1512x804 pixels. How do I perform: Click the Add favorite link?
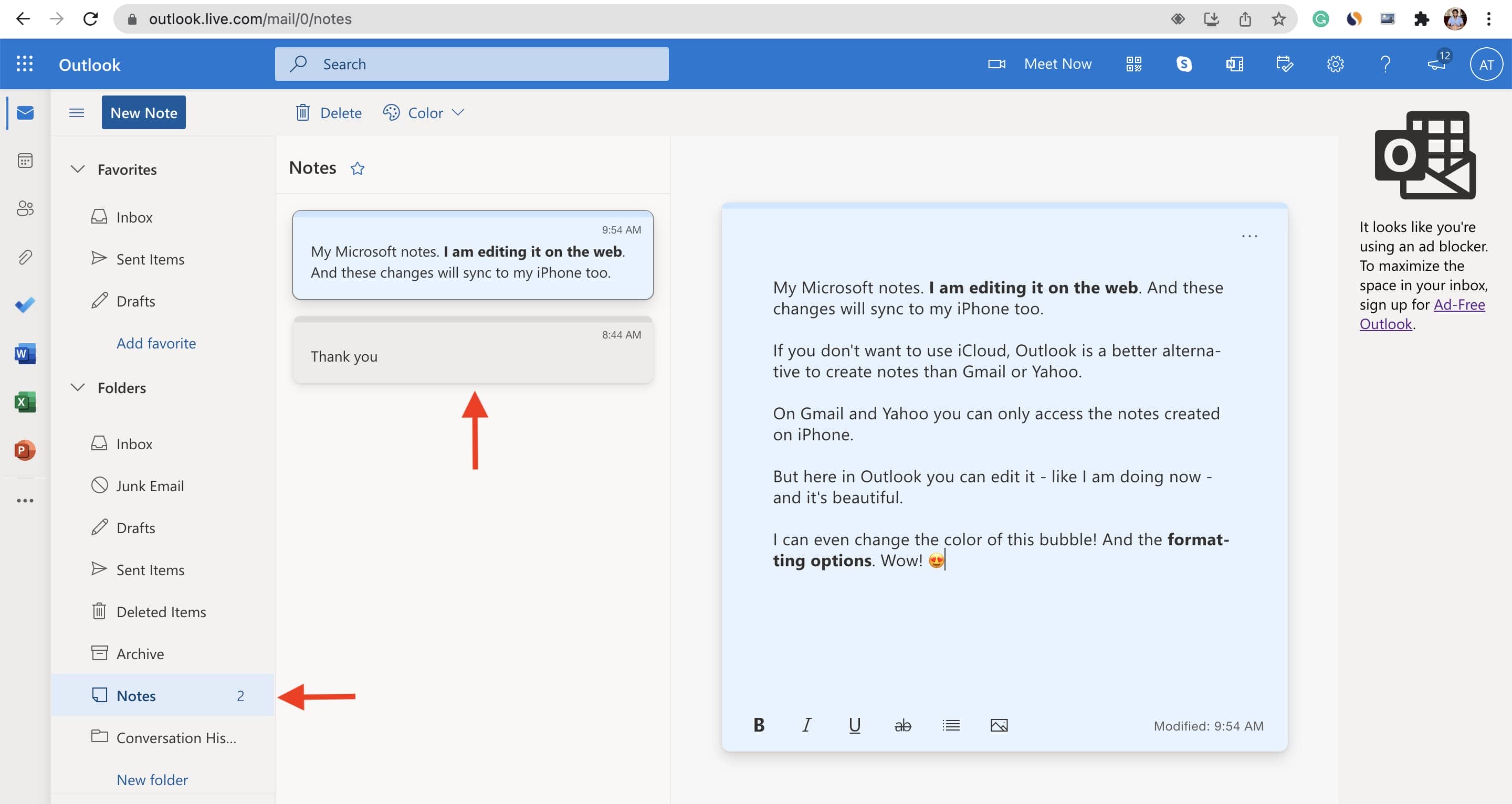click(156, 343)
